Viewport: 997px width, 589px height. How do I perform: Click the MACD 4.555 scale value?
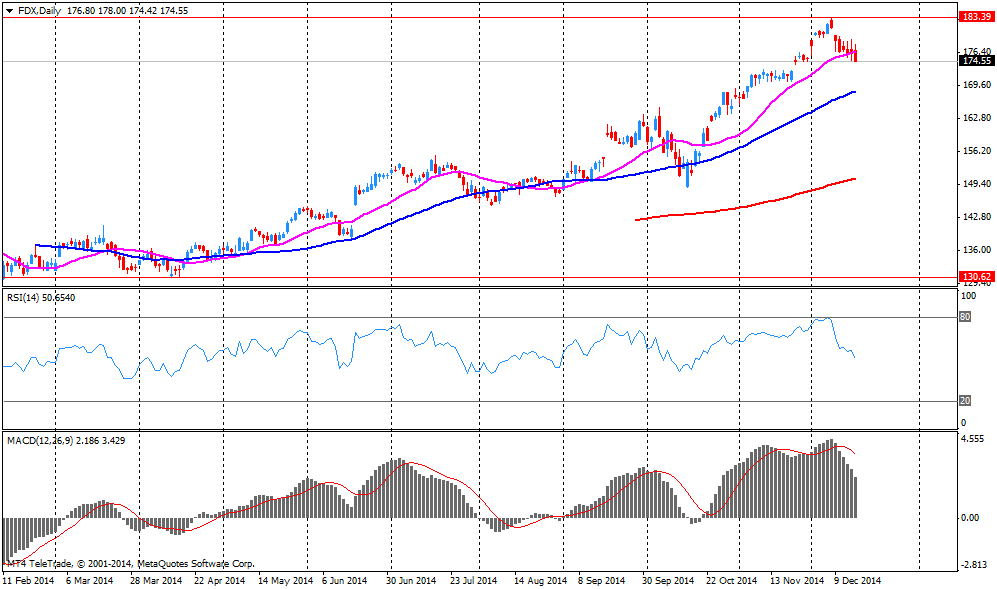point(973,439)
